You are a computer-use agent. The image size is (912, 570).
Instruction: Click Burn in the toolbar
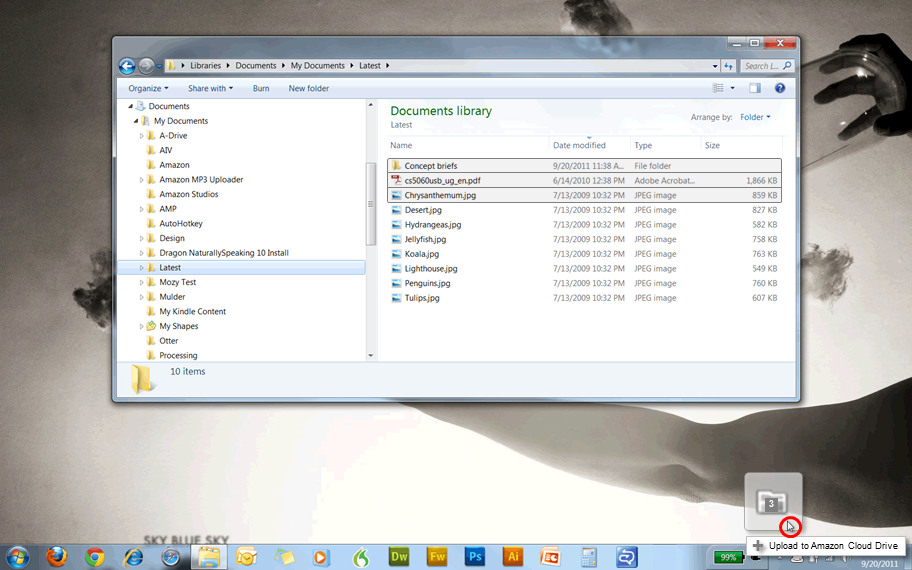point(261,88)
